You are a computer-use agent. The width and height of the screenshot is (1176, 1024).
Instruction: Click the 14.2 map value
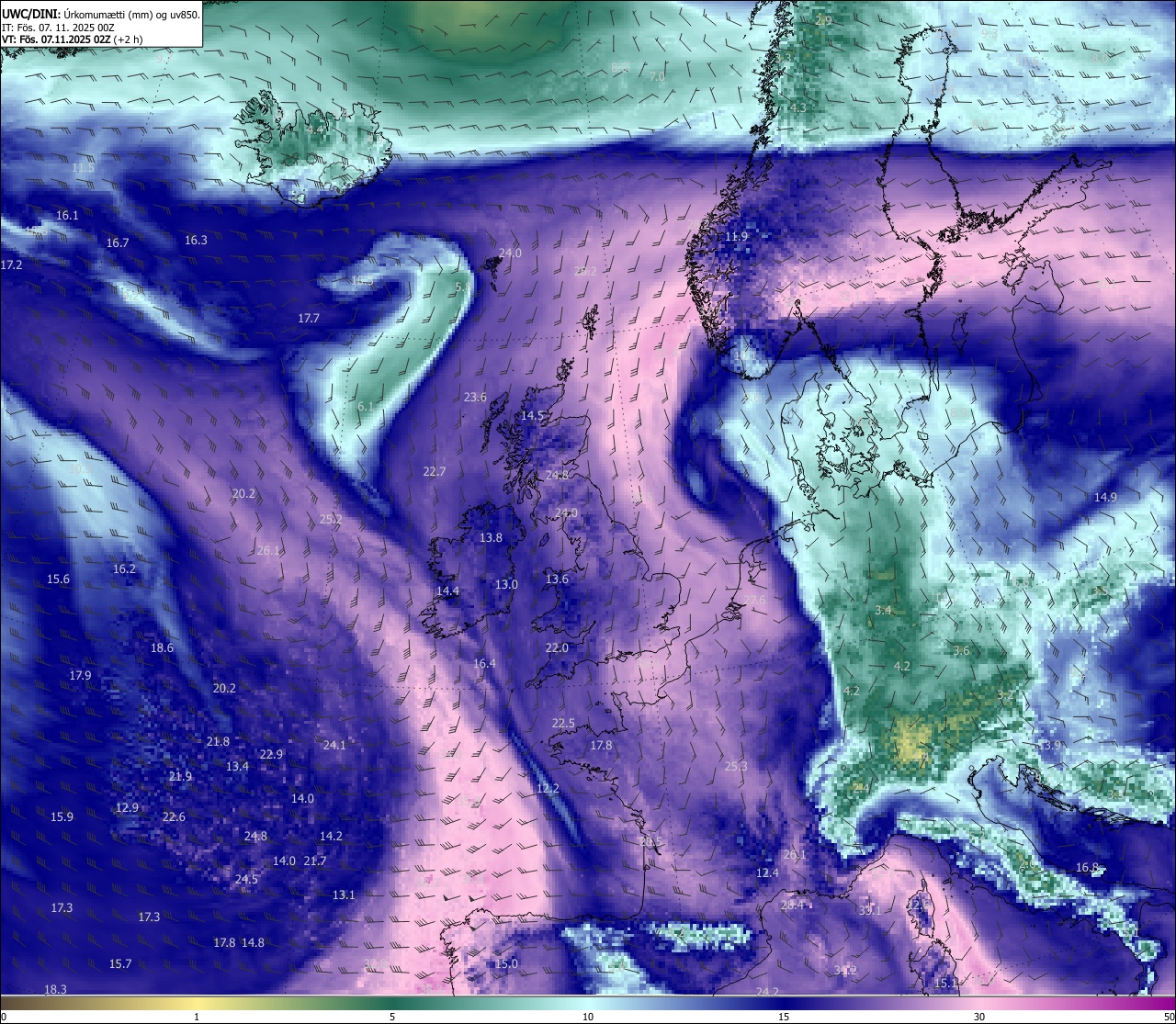coord(331,837)
